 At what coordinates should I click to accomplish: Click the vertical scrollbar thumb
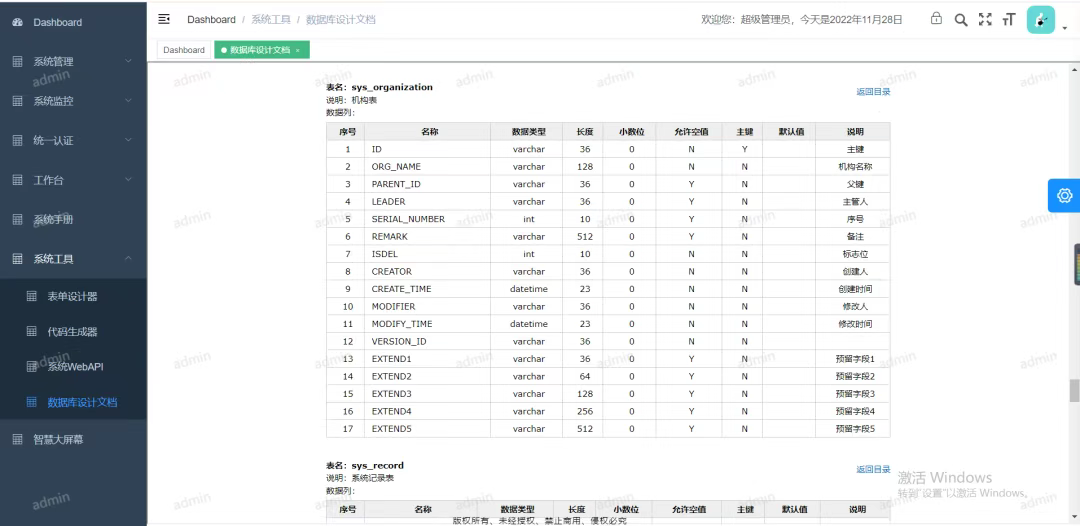pos(1074,390)
